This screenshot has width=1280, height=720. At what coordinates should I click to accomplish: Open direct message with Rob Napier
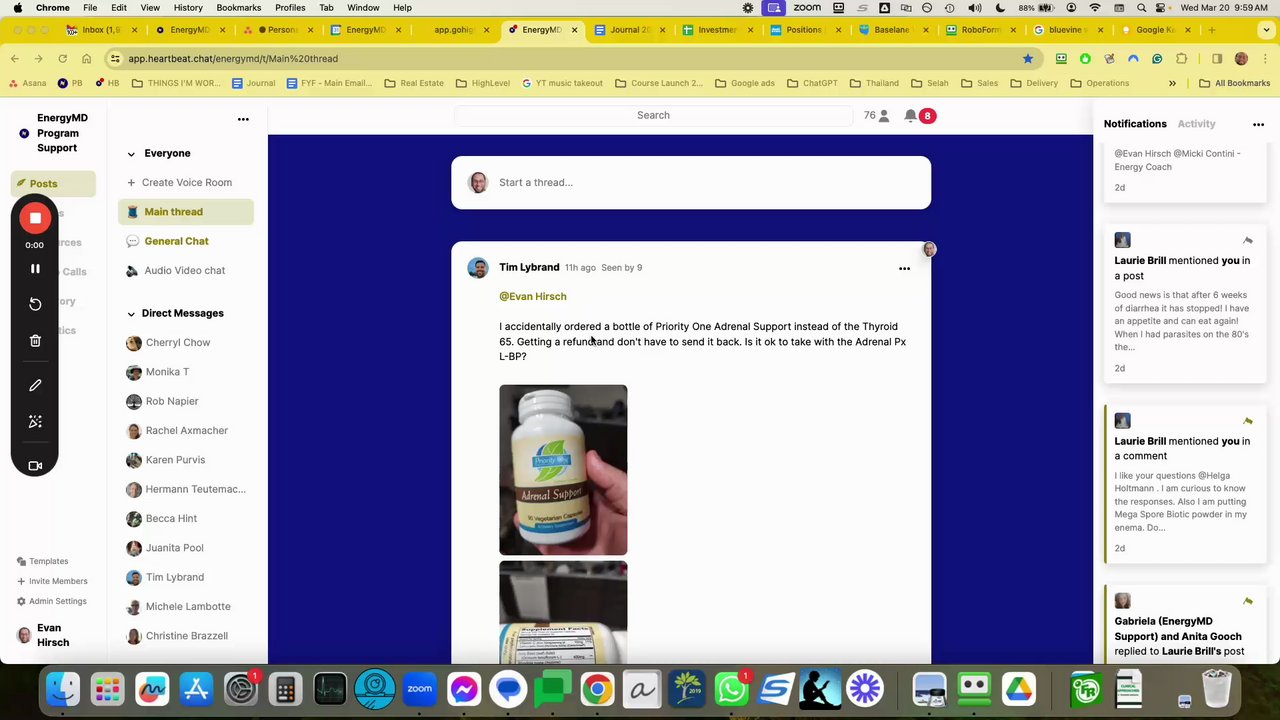171,401
